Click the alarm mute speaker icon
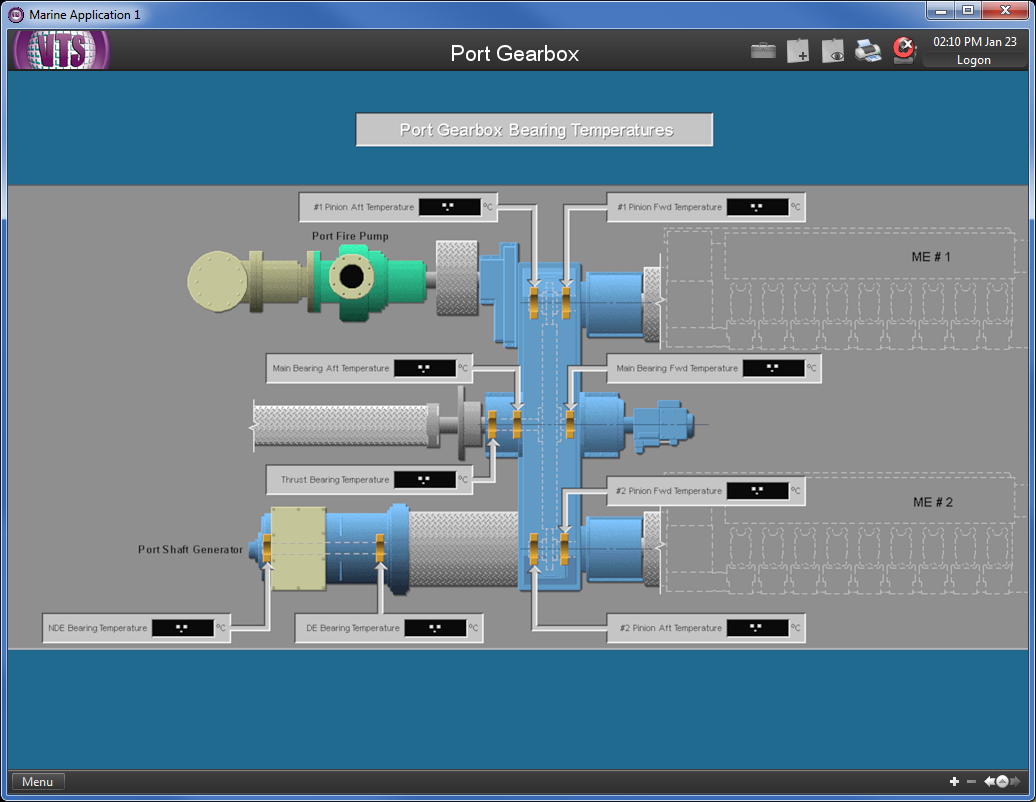 tap(904, 50)
